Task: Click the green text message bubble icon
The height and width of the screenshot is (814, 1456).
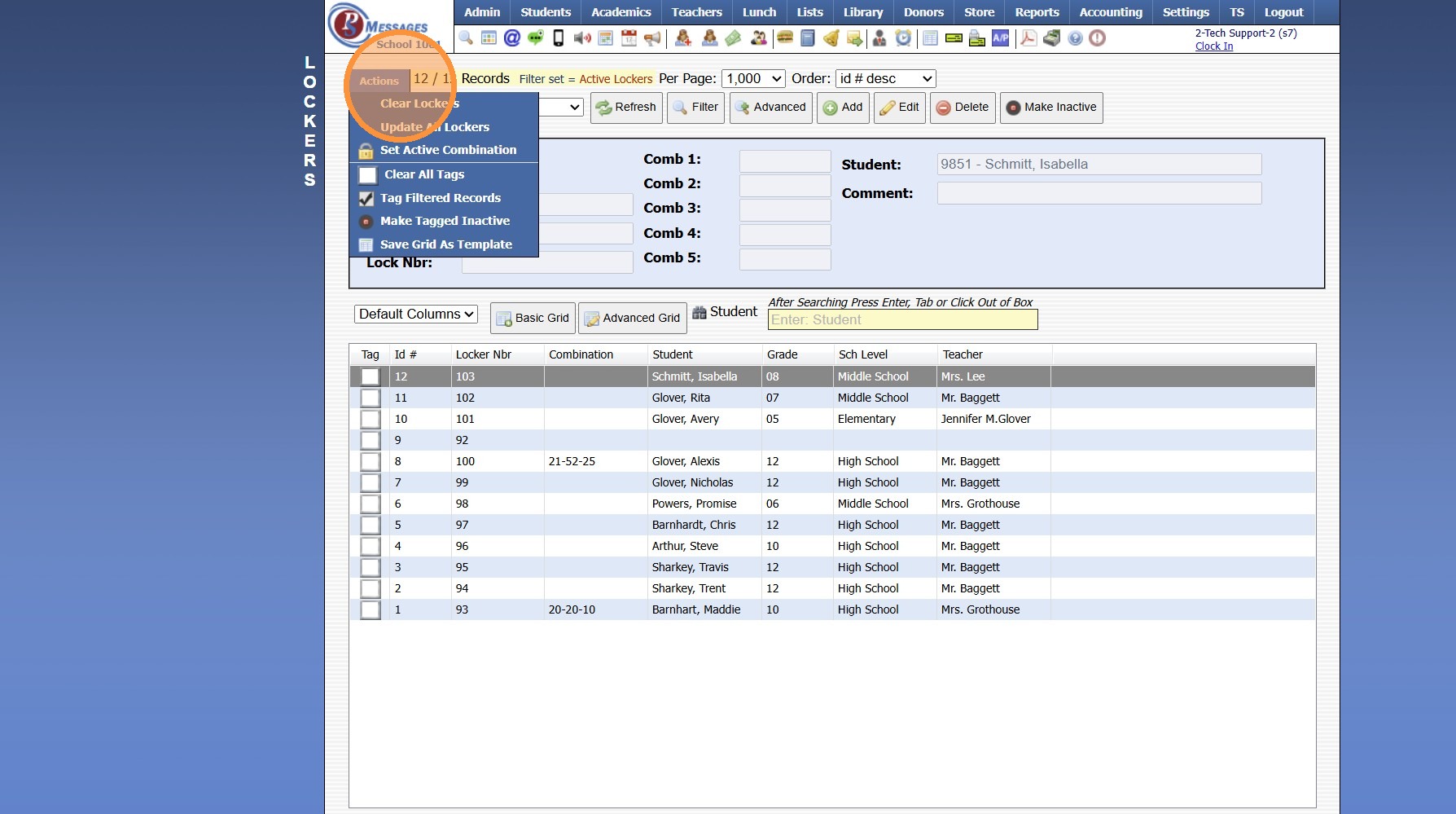Action: (x=535, y=38)
